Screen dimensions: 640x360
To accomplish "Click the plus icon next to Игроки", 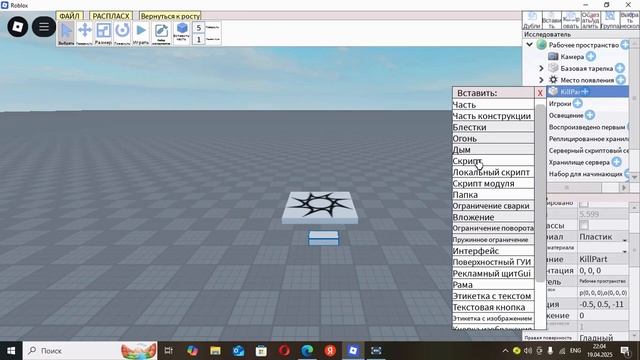I will pos(577,103).
